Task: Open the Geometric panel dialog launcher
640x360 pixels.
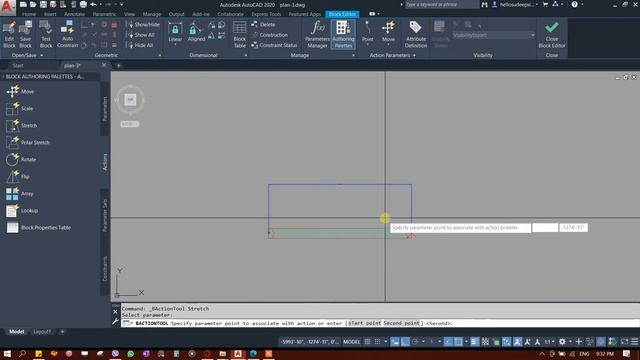Action: [x=160, y=55]
